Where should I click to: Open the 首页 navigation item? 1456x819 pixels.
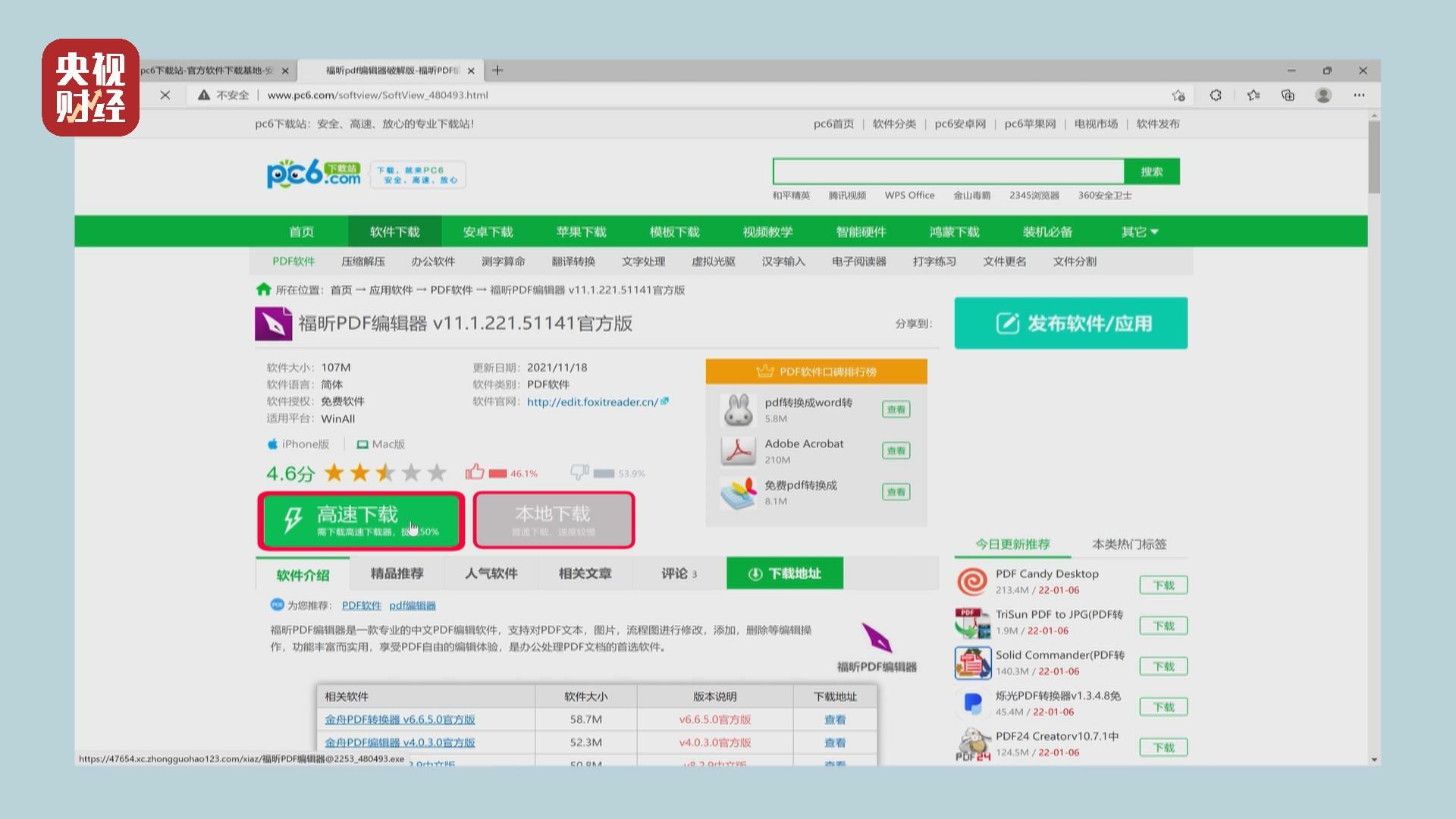tap(301, 232)
